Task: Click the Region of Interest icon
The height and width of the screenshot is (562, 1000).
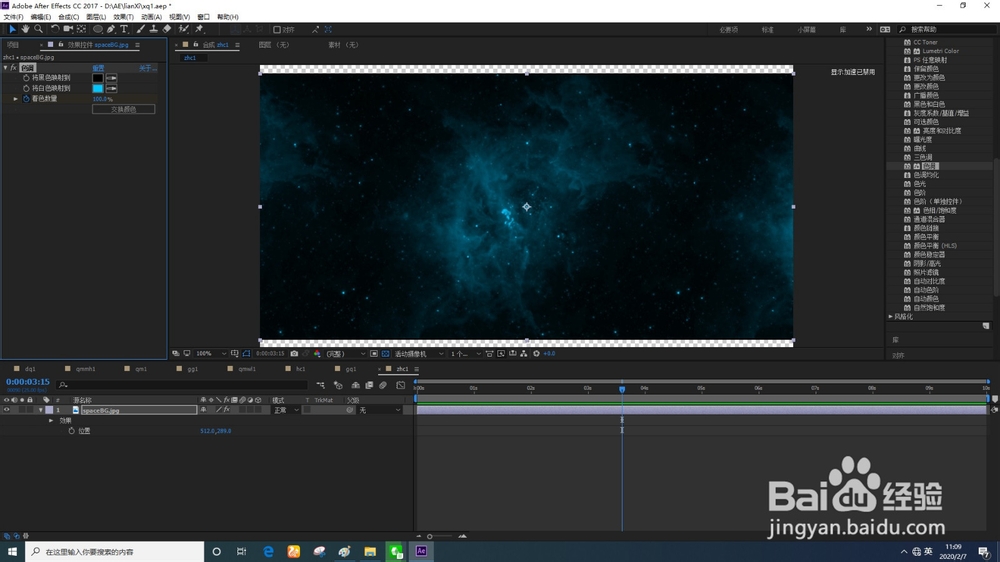Action: pos(374,353)
